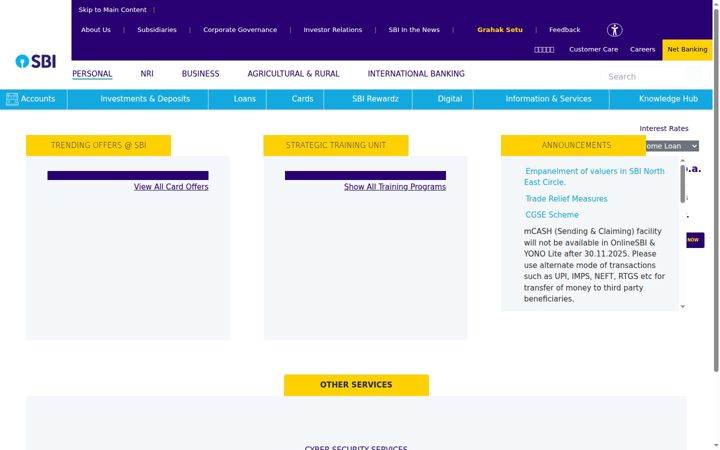This screenshot has height=450, width=720.
Task: Click the Skip to Main Content link
Action: 112,10
